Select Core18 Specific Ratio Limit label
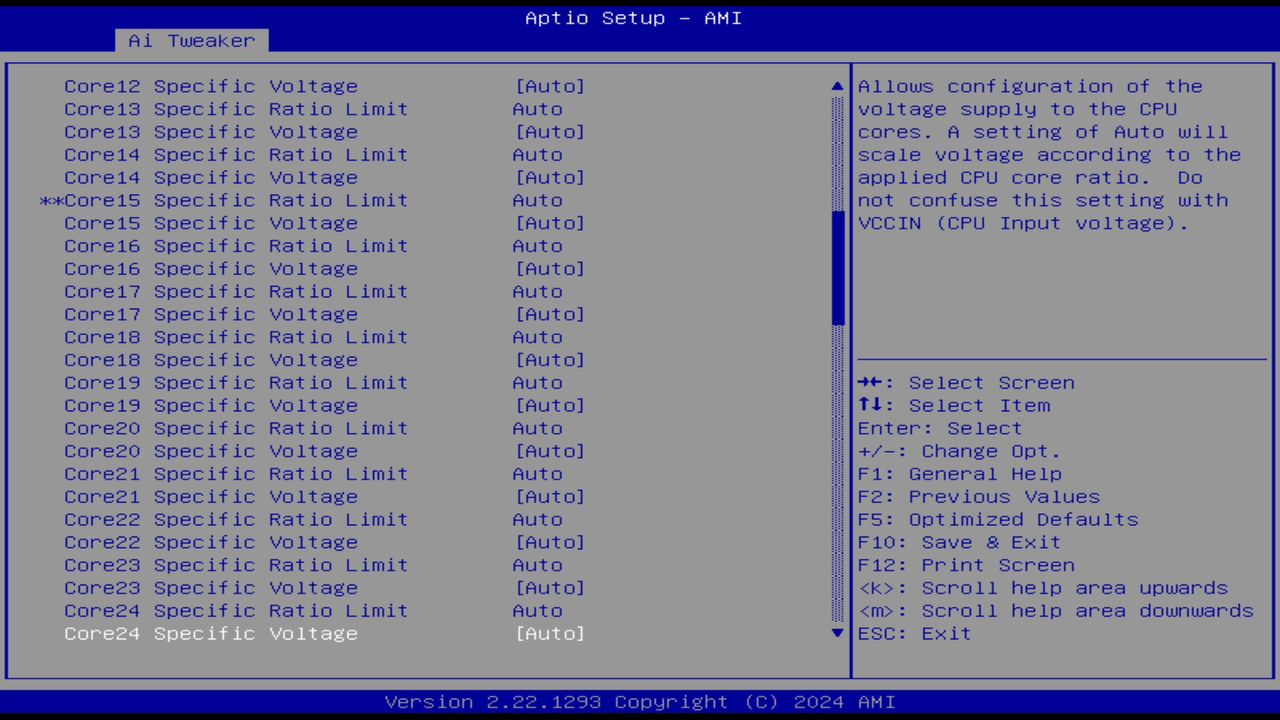 coord(236,338)
